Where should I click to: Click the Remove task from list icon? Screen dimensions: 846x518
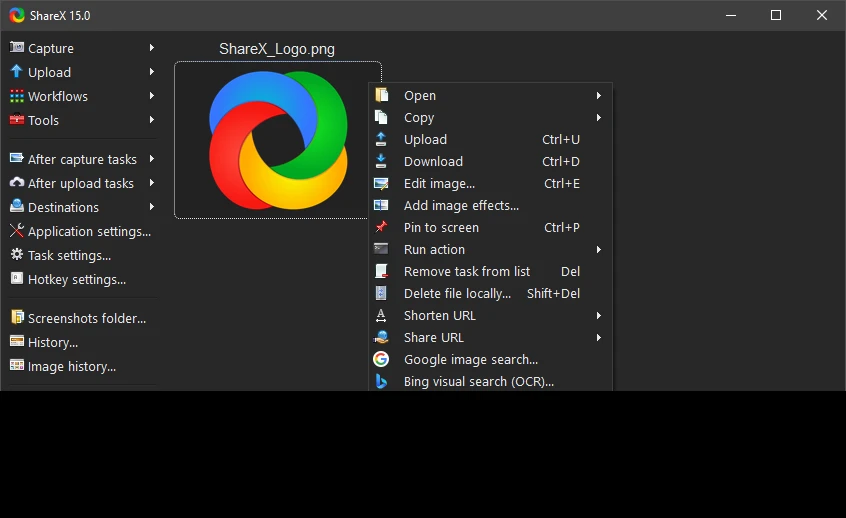pos(381,271)
